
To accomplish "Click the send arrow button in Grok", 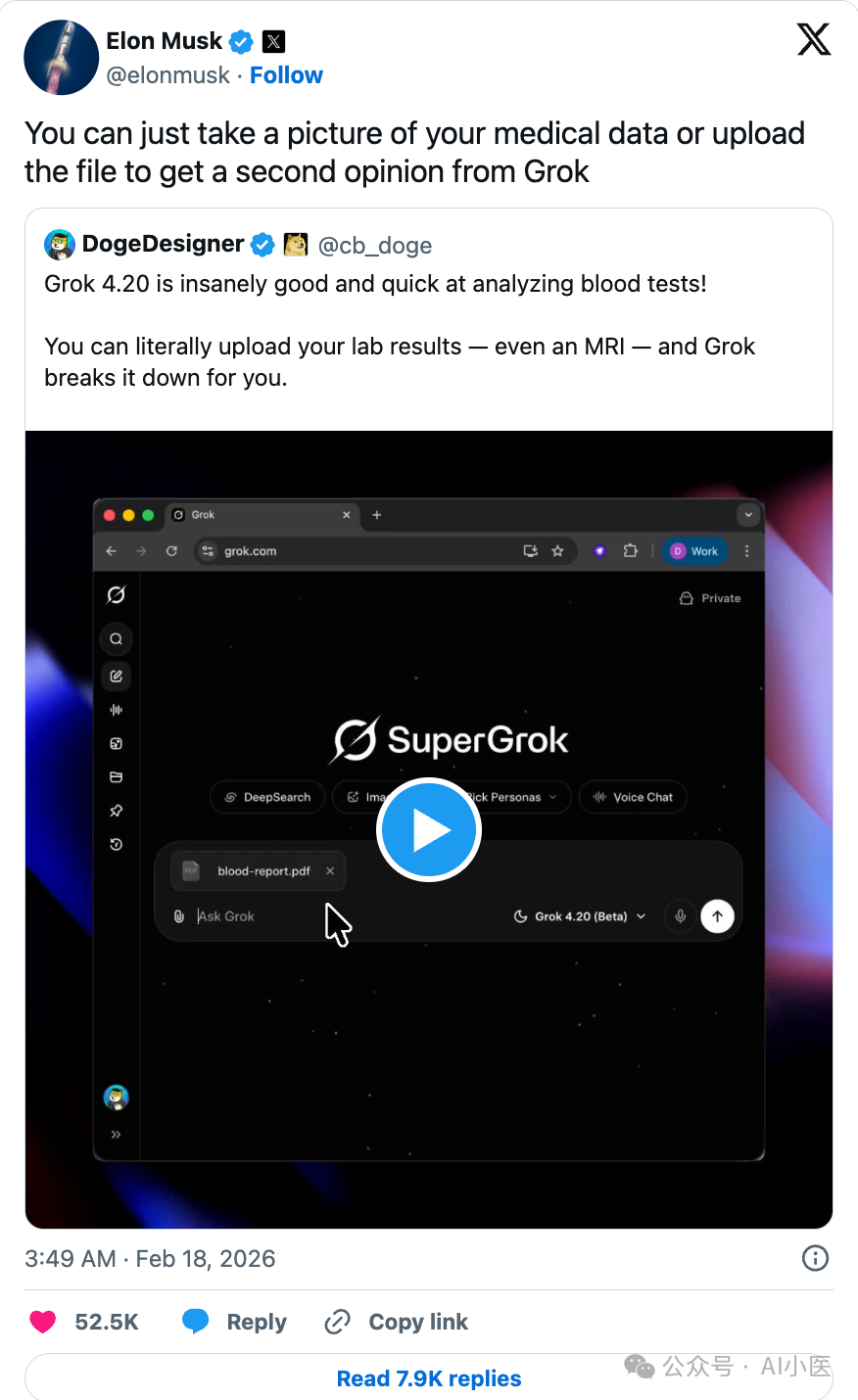I will click(717, 916).
